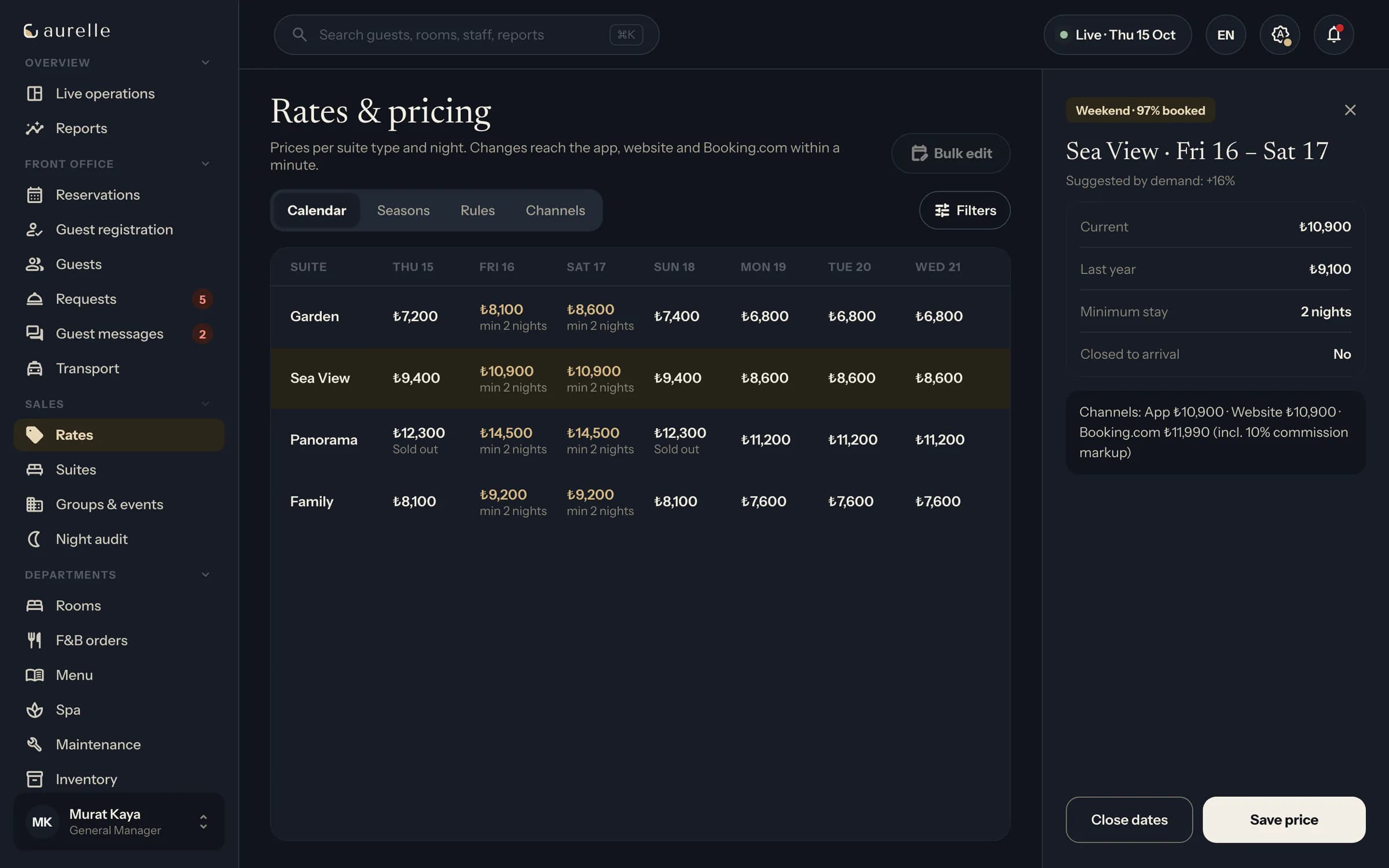The height and width of the screenshot is (868, 1389).
Task: Open Night audit
Action: [119, 539]
